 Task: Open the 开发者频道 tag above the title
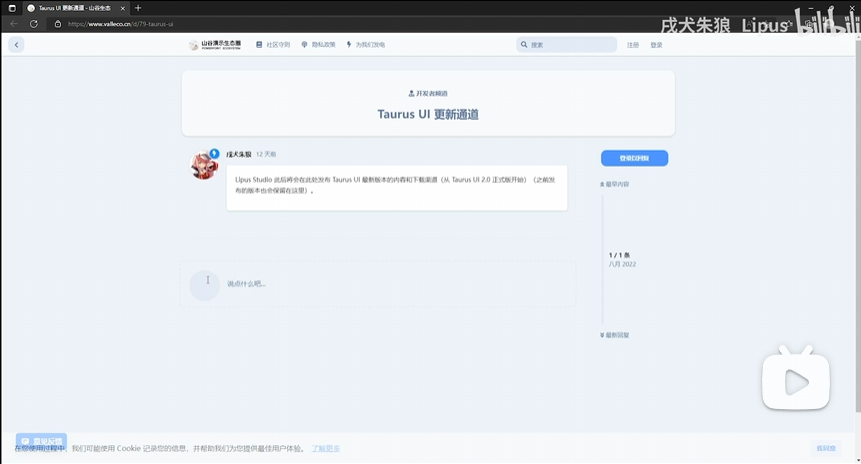tap(428, 93)
